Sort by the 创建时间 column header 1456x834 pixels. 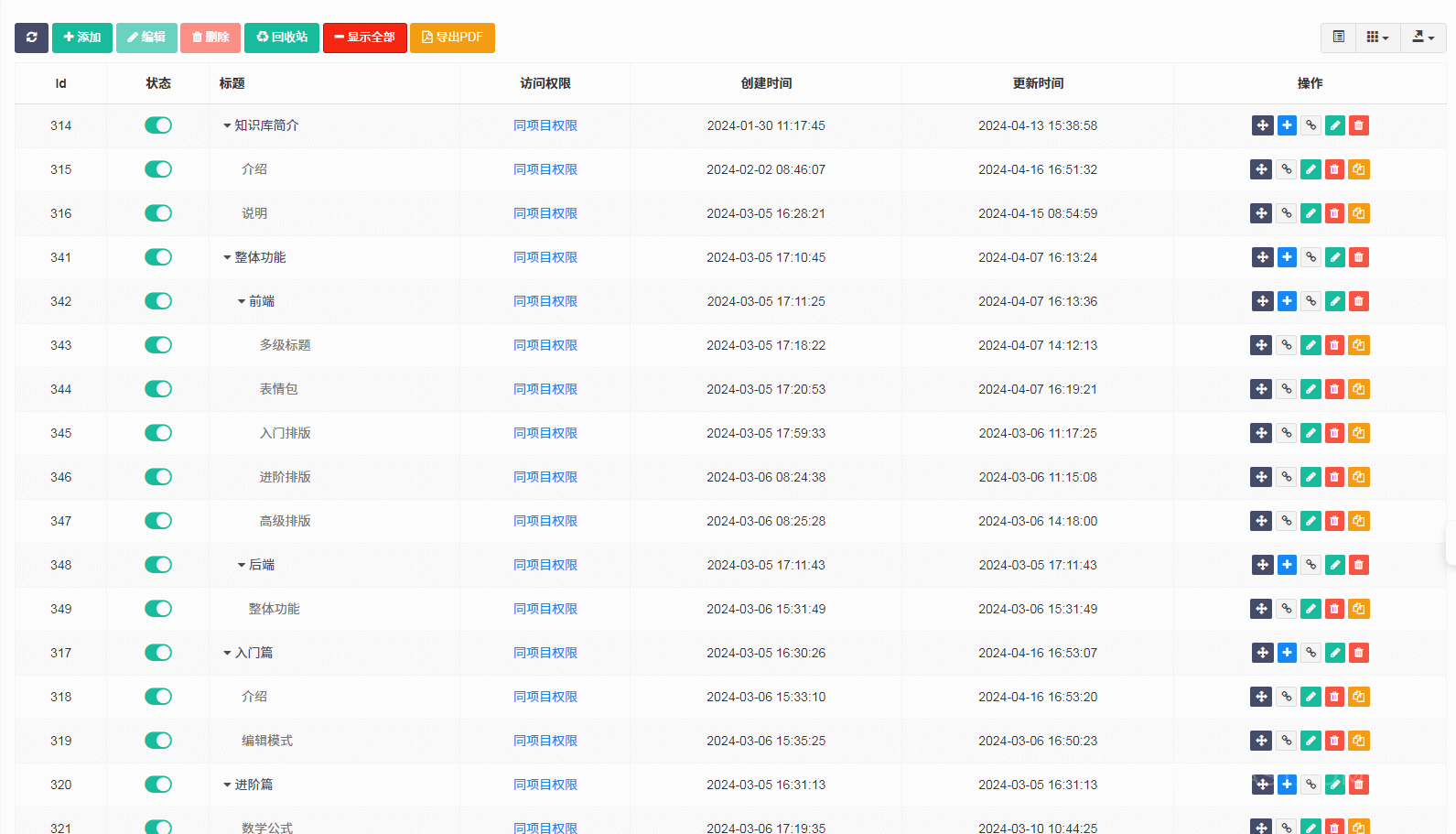click(766, 83)
